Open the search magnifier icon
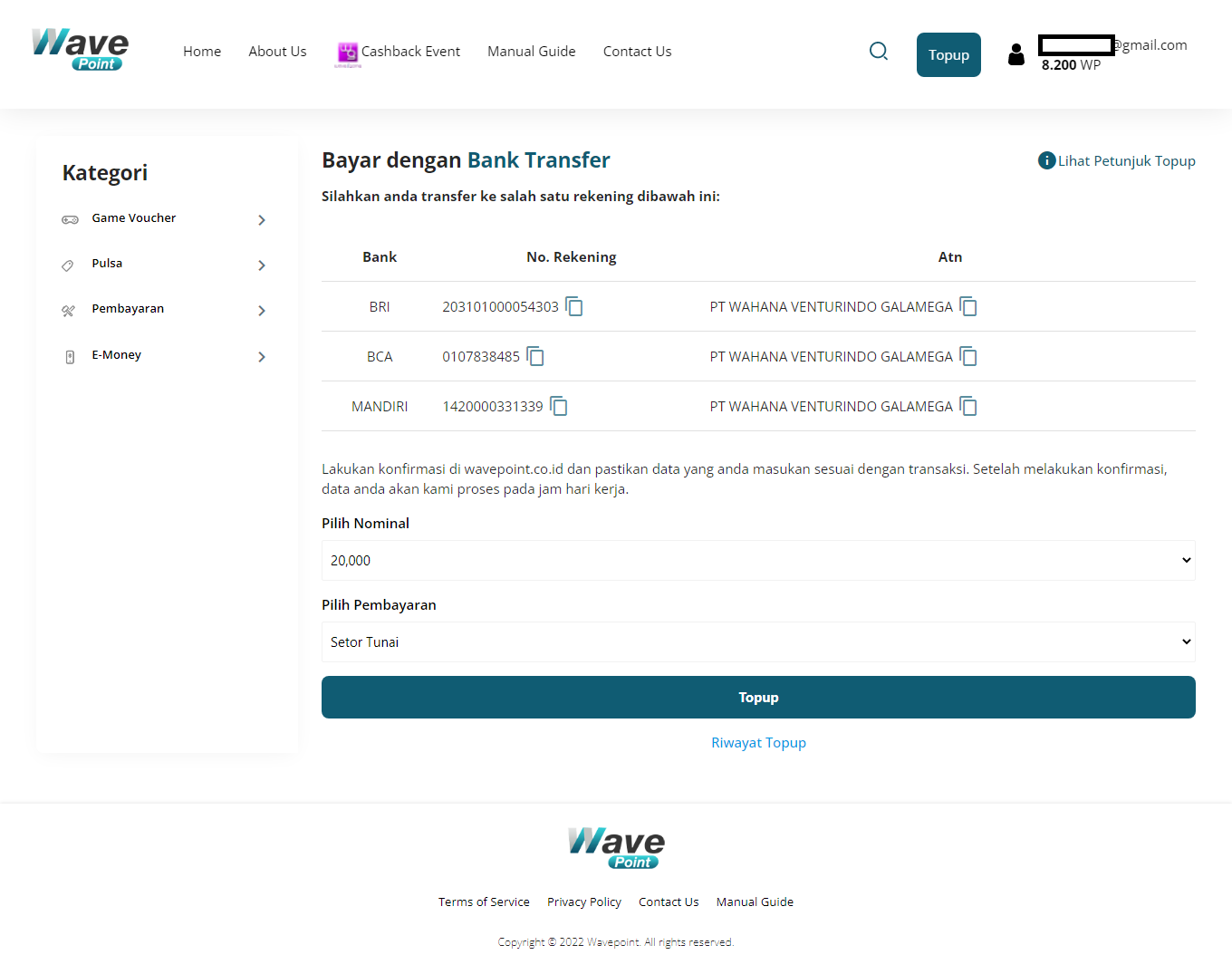Image resolution: width=1232 pixels, height=974 pixels. [878, 52]
